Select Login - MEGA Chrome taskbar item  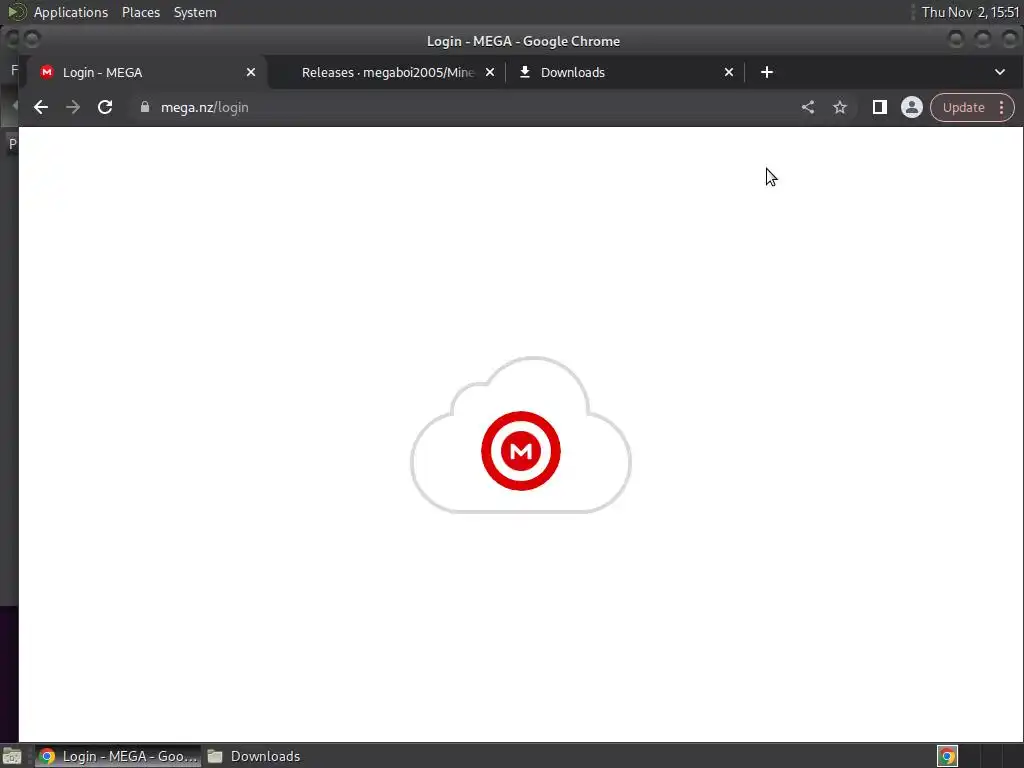[x=118, y=756]
